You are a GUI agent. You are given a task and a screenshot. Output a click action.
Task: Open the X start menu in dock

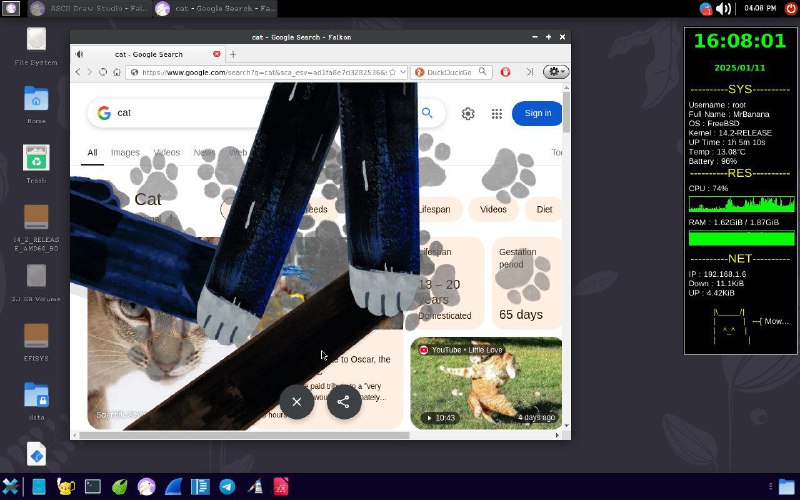[10, 486]
